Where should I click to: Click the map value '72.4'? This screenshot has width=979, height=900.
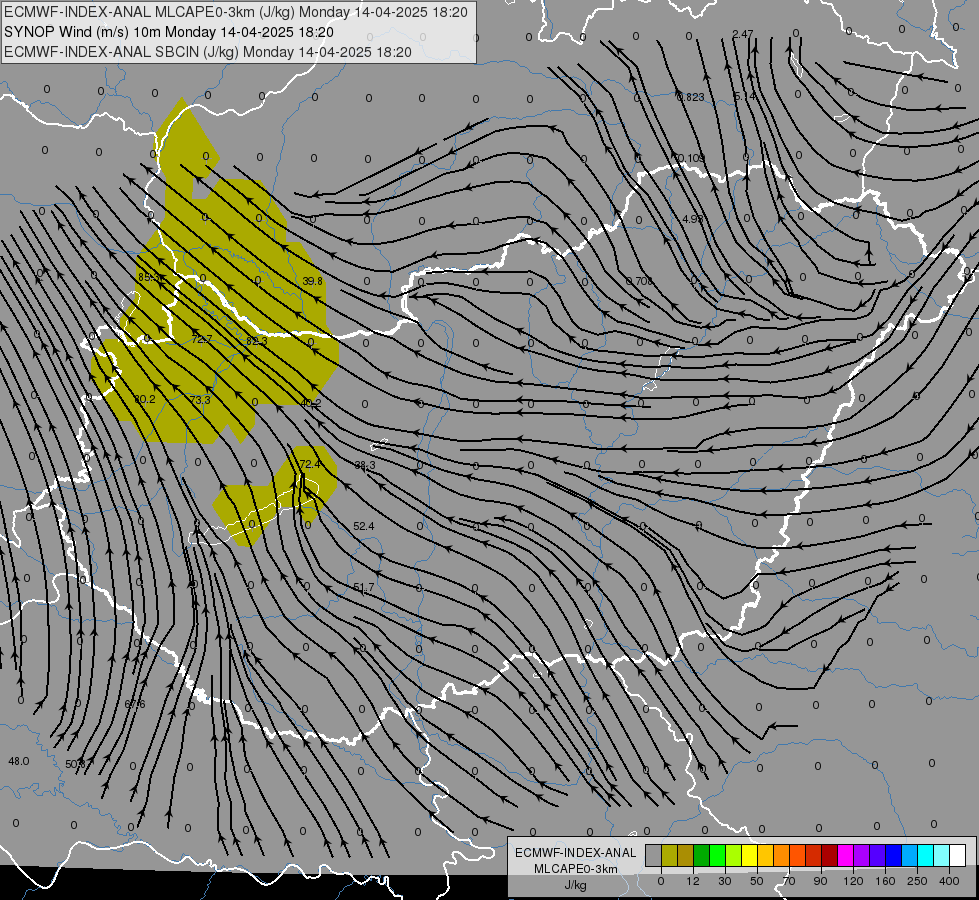pos(310,464)
